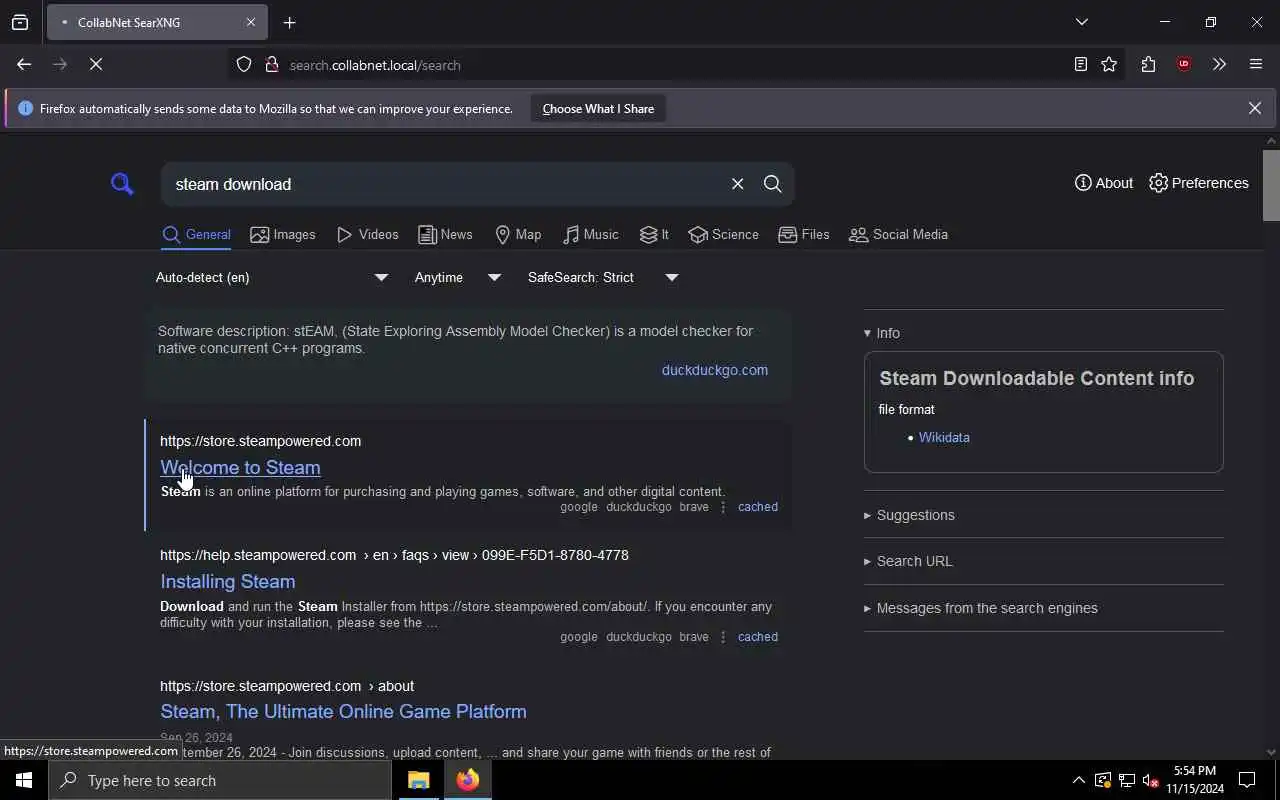Open search Preferences
The height and width of the screenshot is (800, 1280).
point(1198,183)
